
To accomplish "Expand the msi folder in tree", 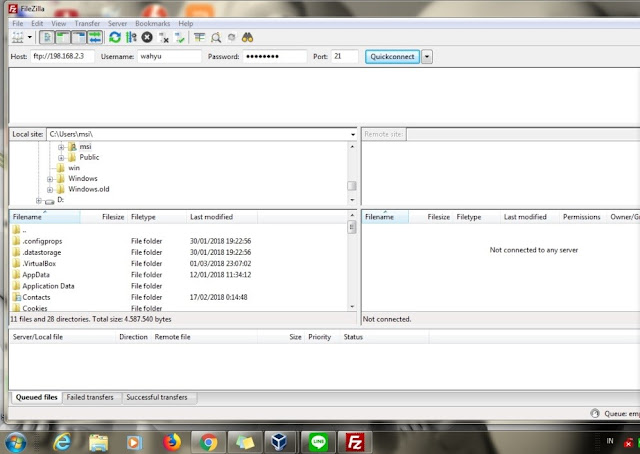I will tap(61, 147).
